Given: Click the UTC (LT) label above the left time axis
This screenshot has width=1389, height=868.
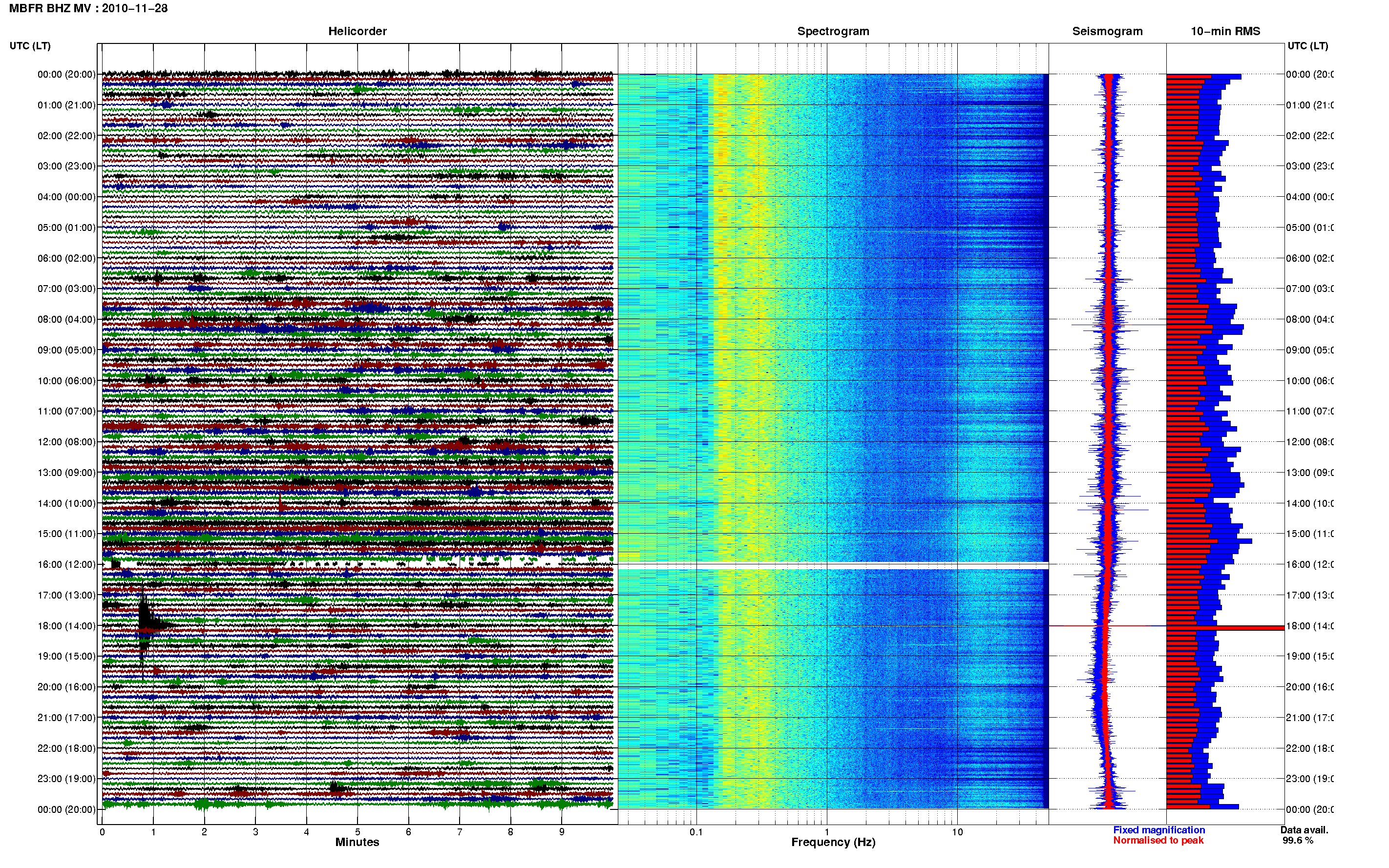Looking at the screenshot, I should click(30, 46).
